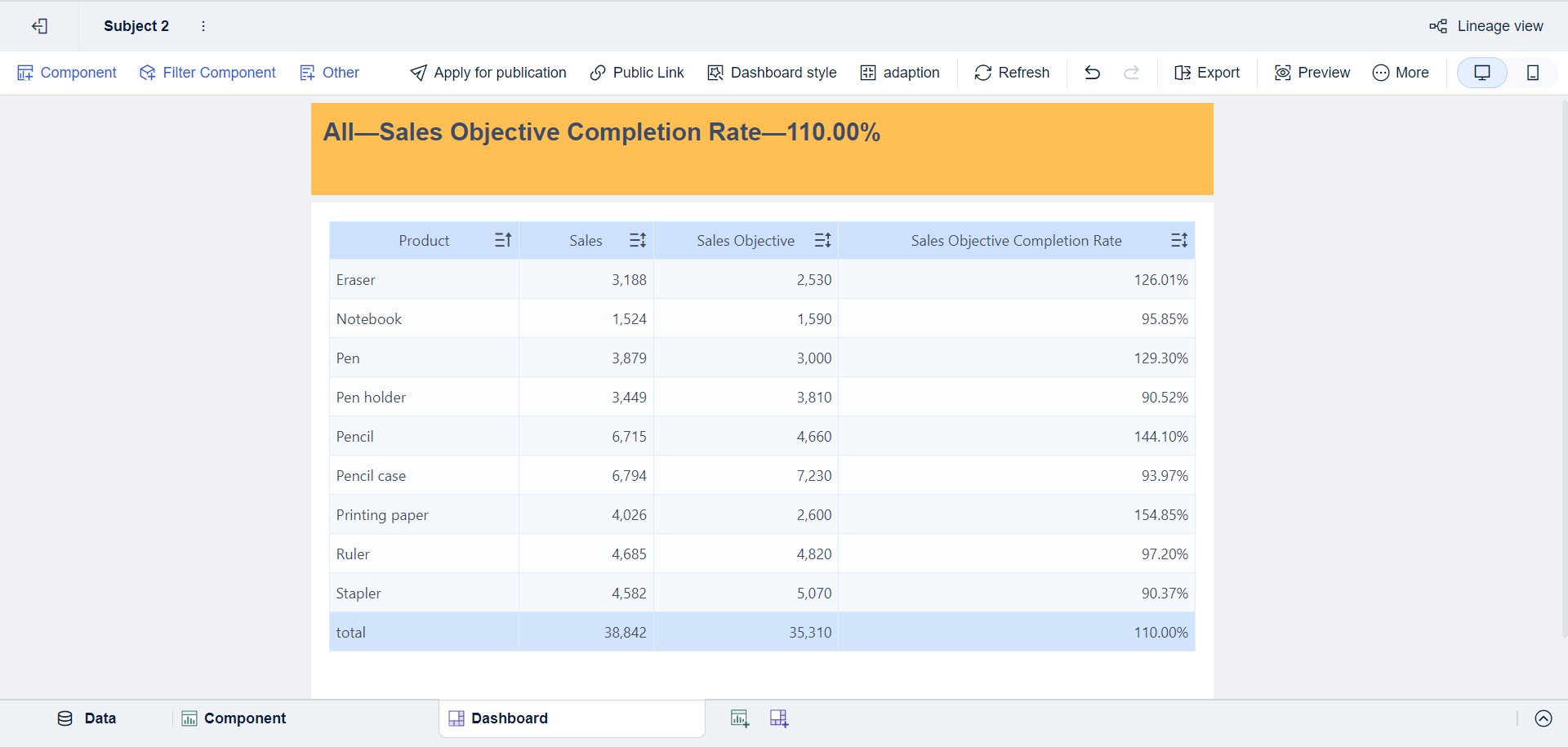This screenshot has height=747, width=1568.
Task: Click the redo arrow icon
Action: pyautogui.click(x=1131, y=73)
